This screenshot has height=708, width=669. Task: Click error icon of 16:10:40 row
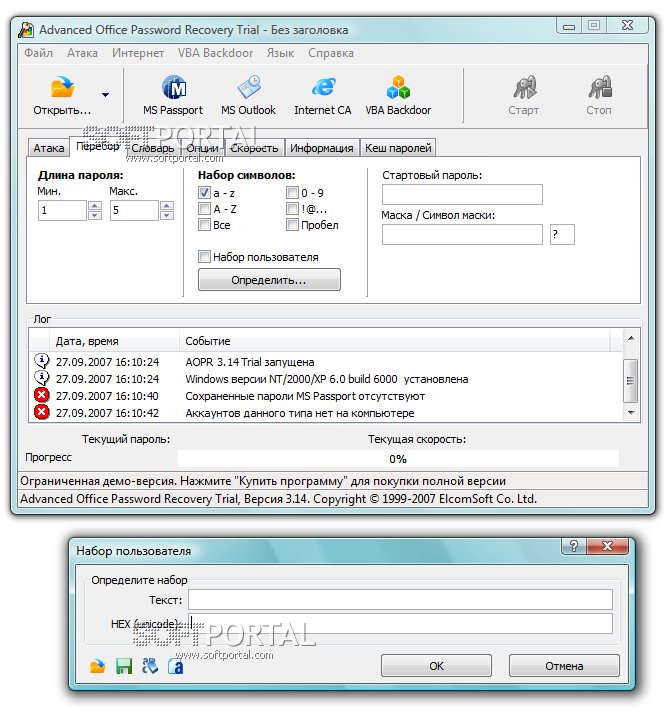[x=42, y=395]
